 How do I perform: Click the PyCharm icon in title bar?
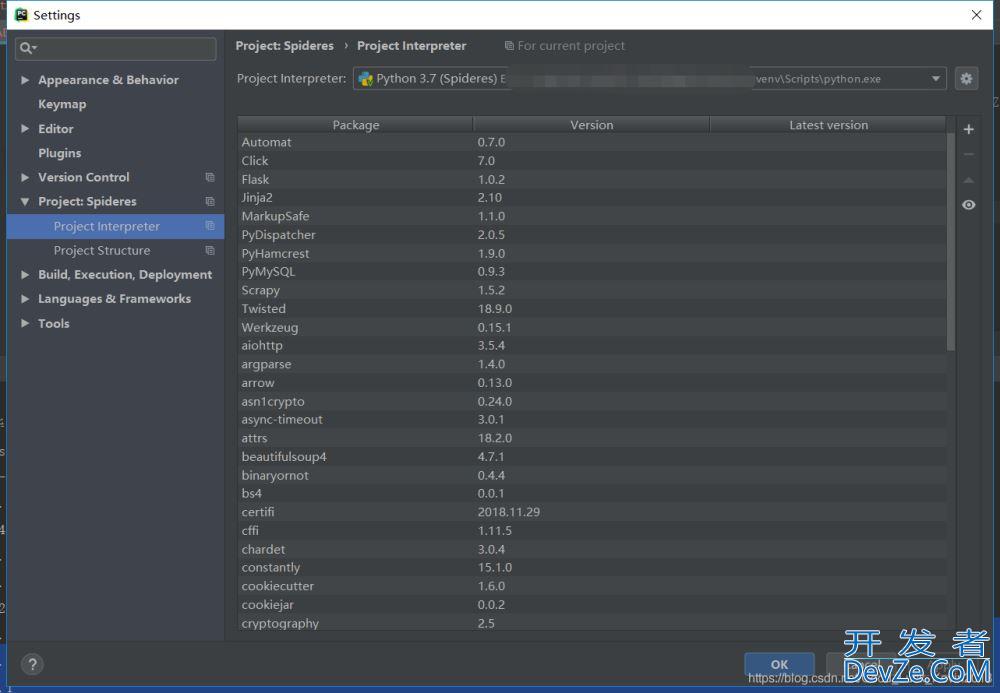click(22, 15)
